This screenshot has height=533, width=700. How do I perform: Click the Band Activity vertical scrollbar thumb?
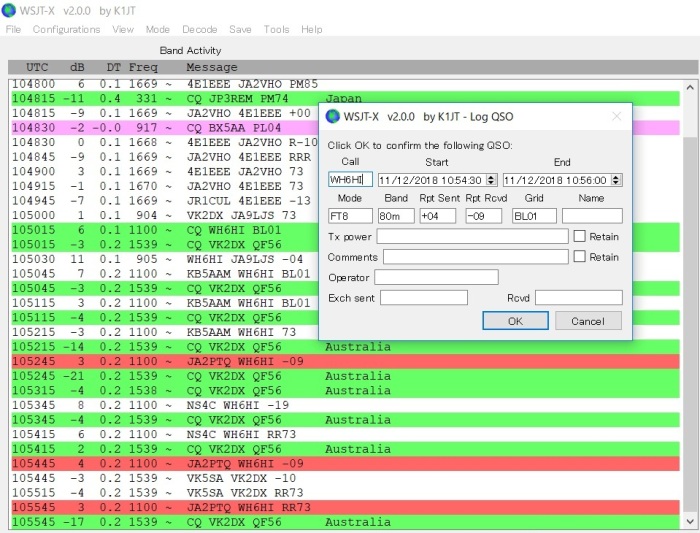pos(690,325)
